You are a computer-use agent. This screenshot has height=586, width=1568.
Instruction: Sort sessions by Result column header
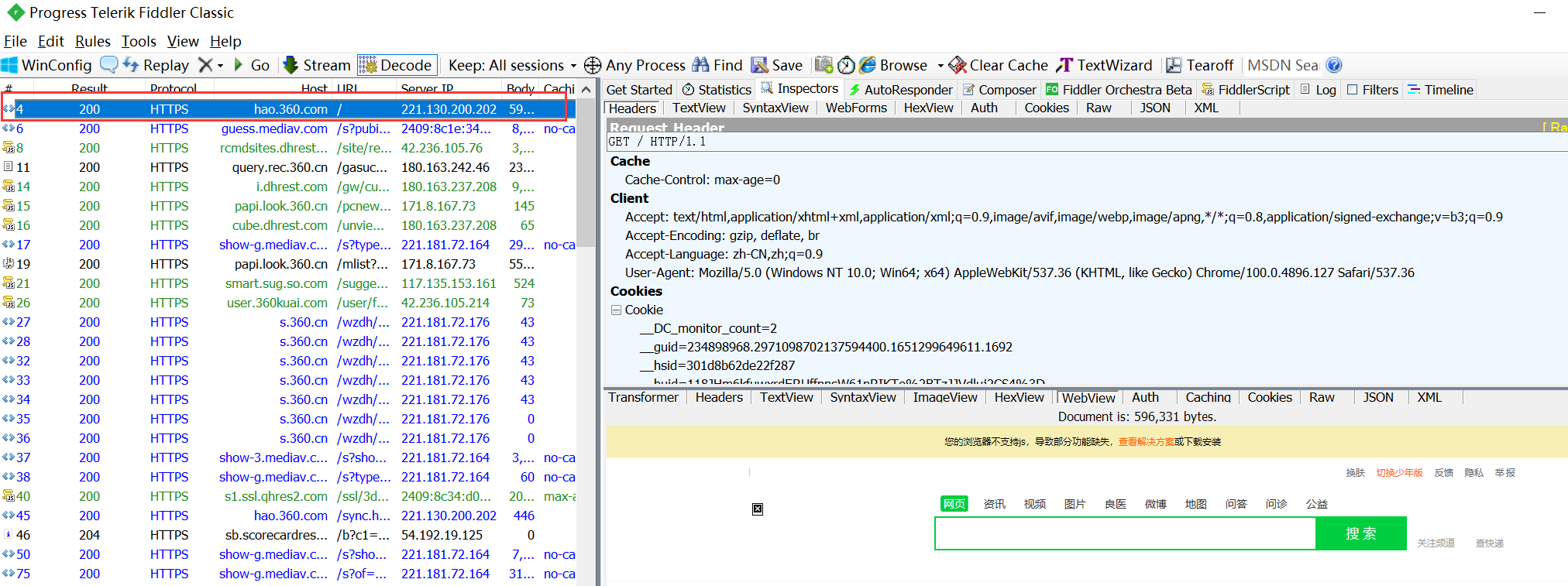[89, 88]
